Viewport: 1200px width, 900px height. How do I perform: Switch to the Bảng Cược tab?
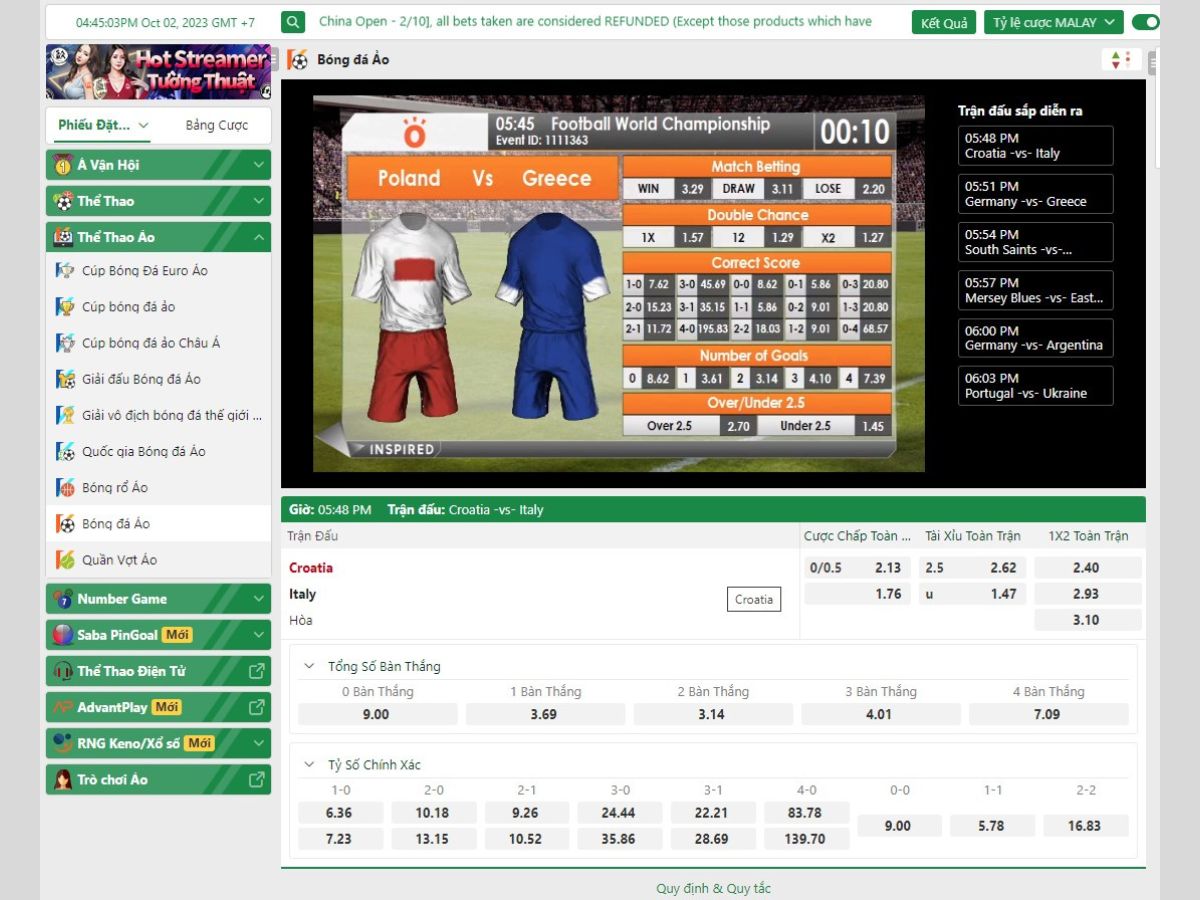pos(216,125)
